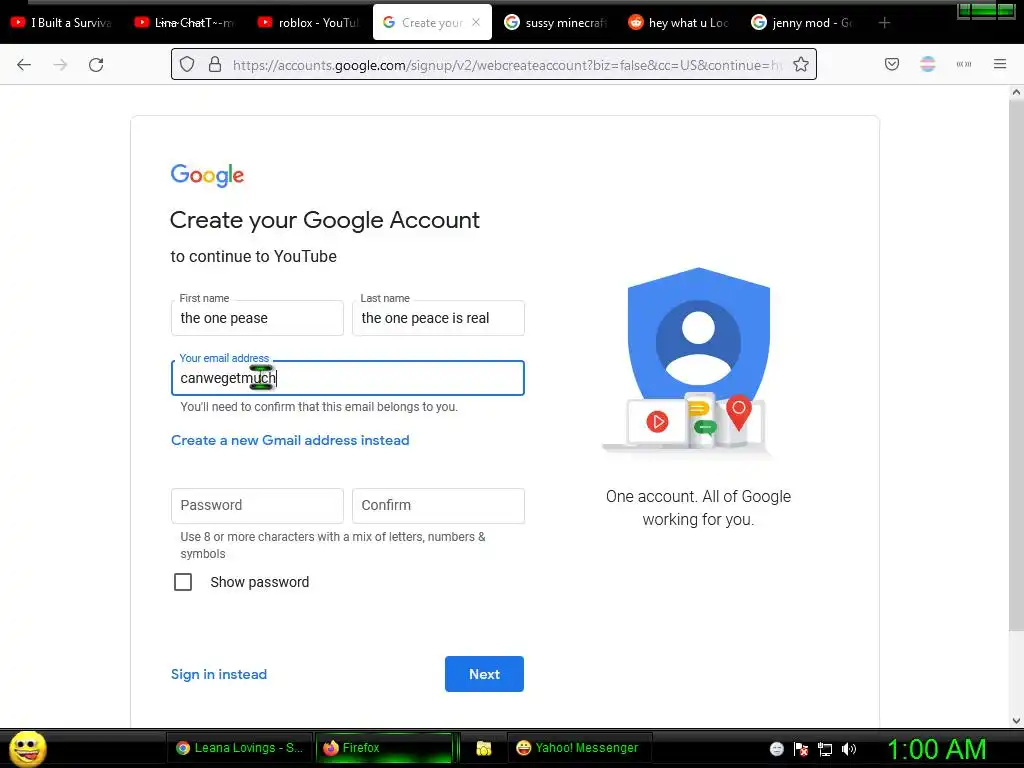Open the file explorer taskbar icon
Image resolution: width=1024 pixels, height=768 pixels.
(483, 748)
